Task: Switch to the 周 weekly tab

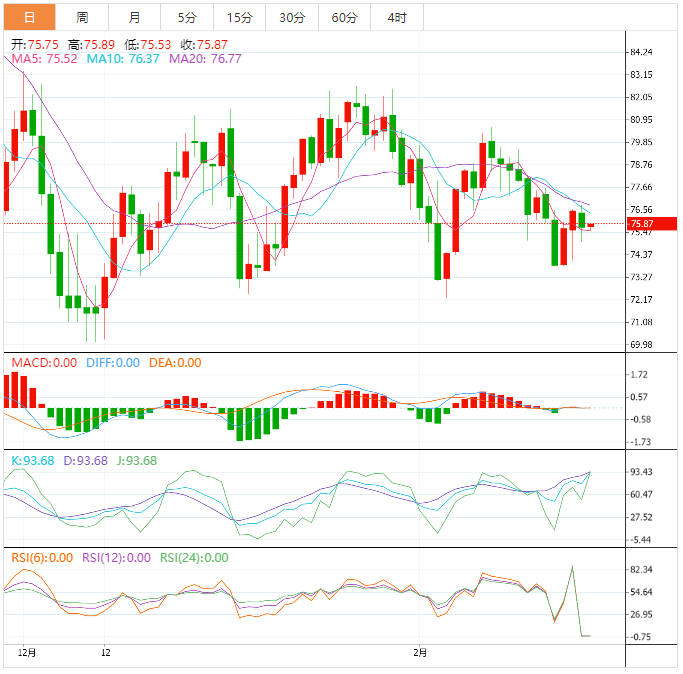Action: 82,17
